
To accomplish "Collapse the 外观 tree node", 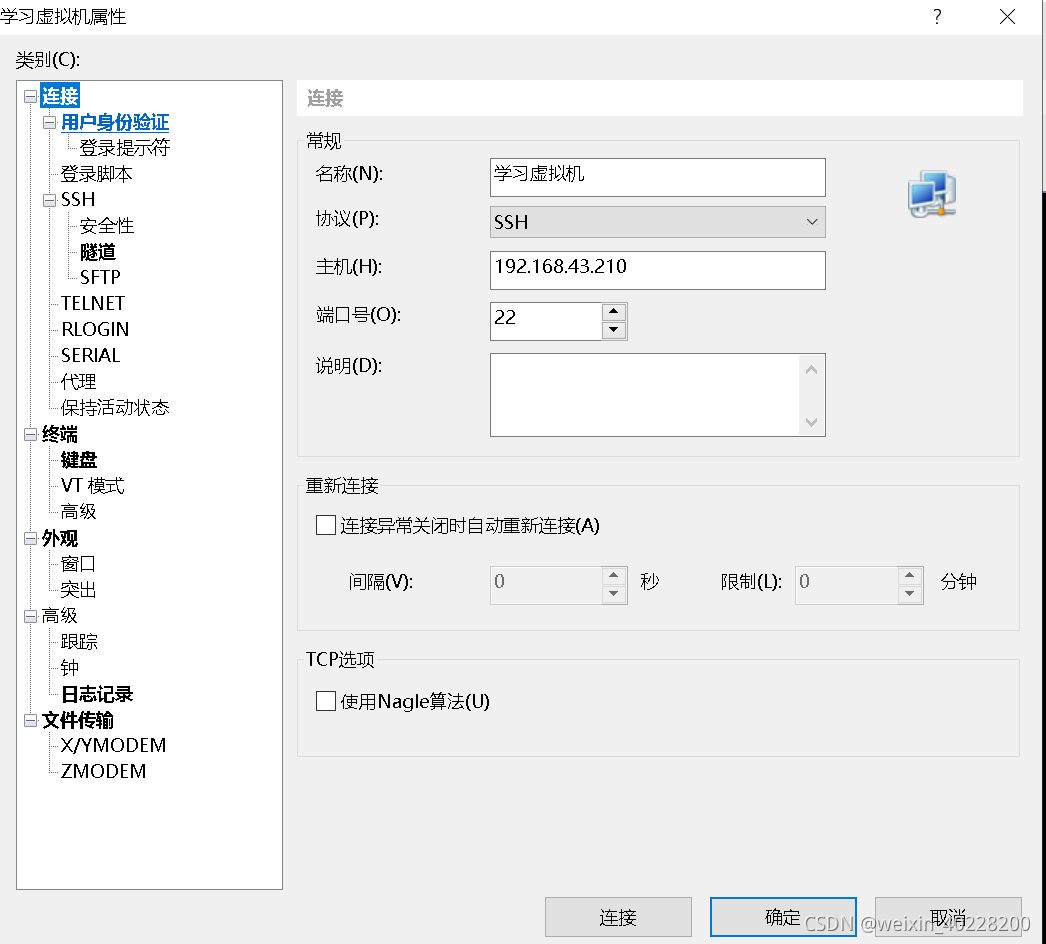I will click(30, 537).
